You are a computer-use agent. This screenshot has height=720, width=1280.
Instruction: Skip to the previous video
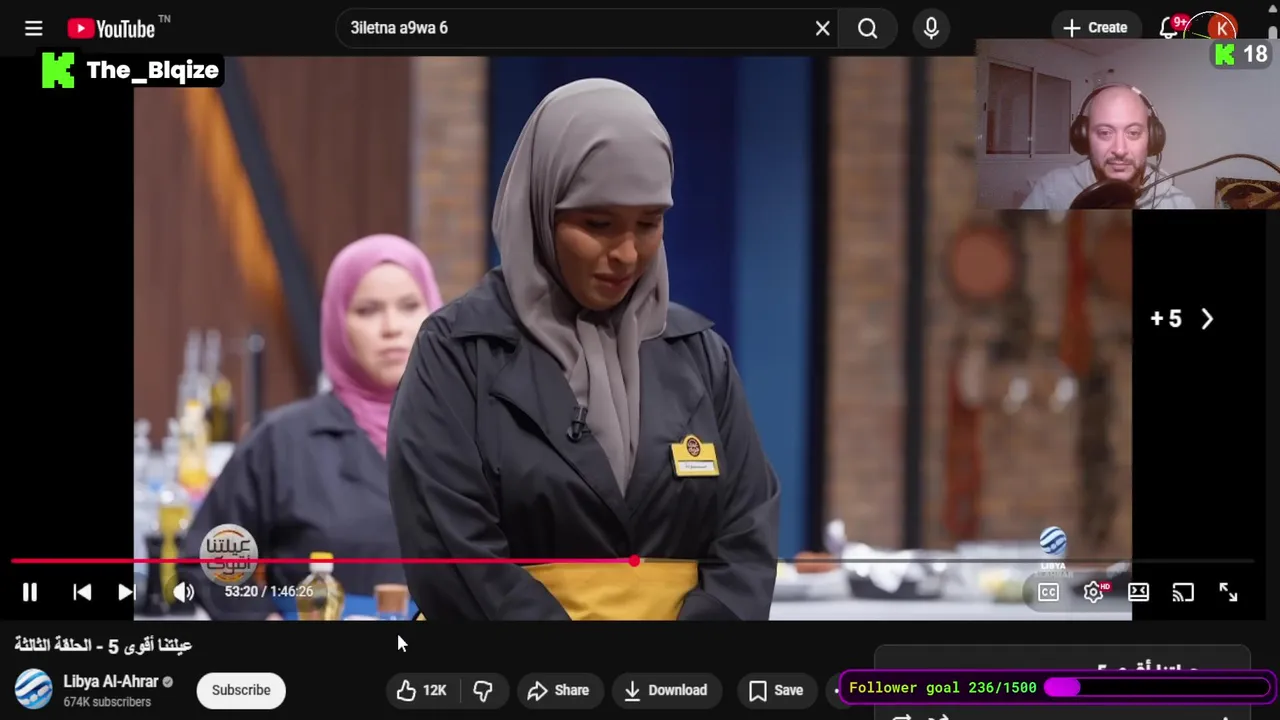click(82, 592)
